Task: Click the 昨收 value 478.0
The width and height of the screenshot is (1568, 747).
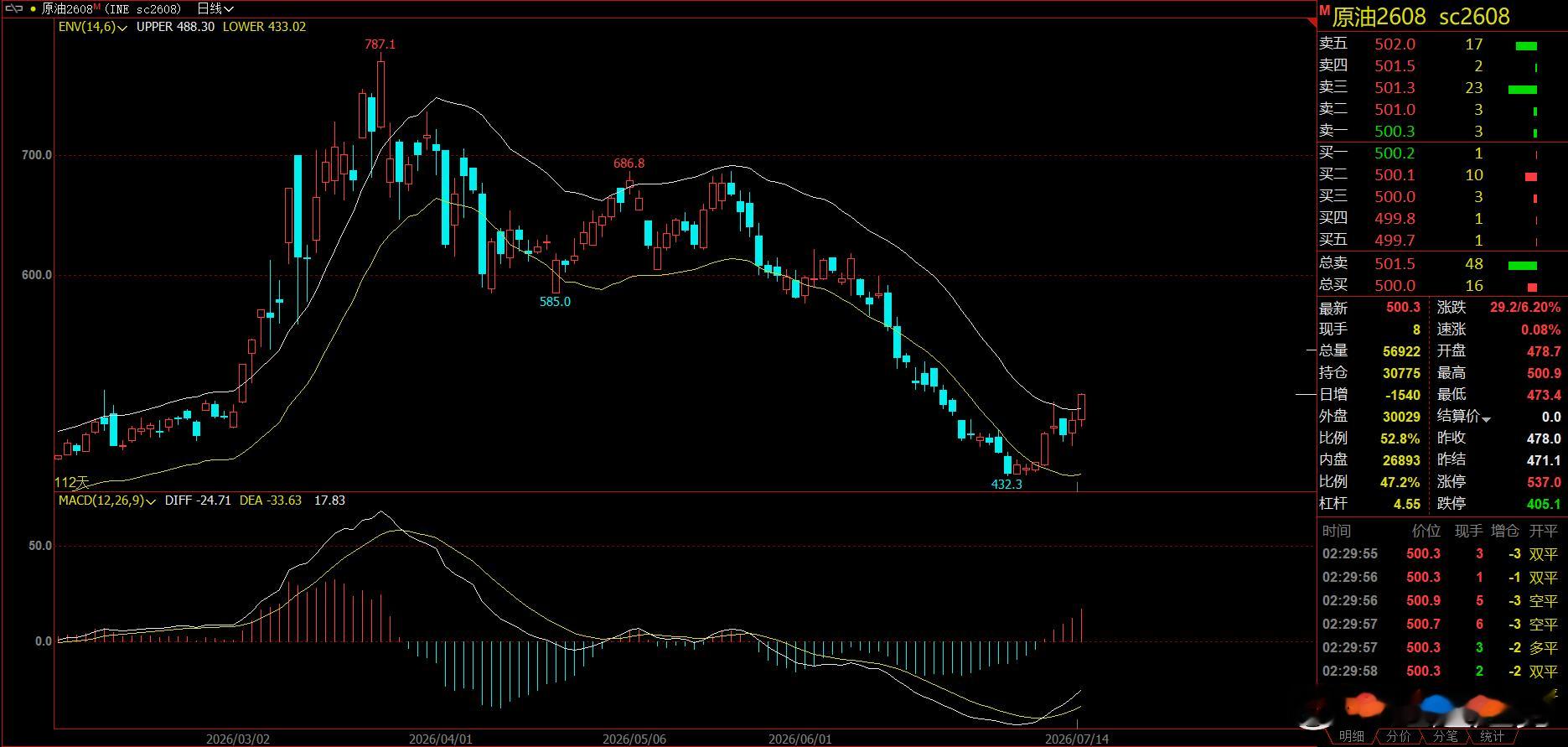Action: click(x=1545, y=438)
